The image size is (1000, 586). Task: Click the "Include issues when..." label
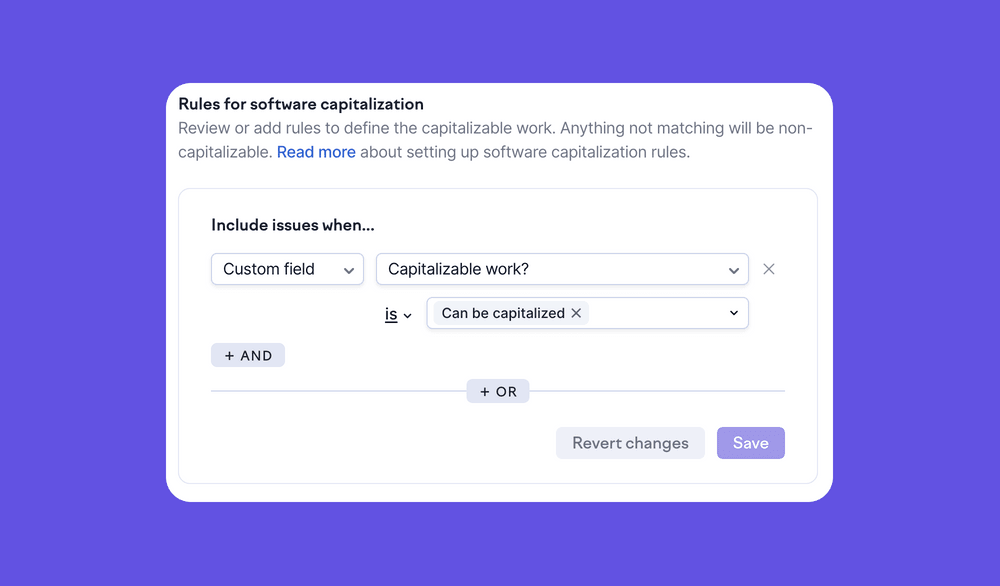point(292,225)
